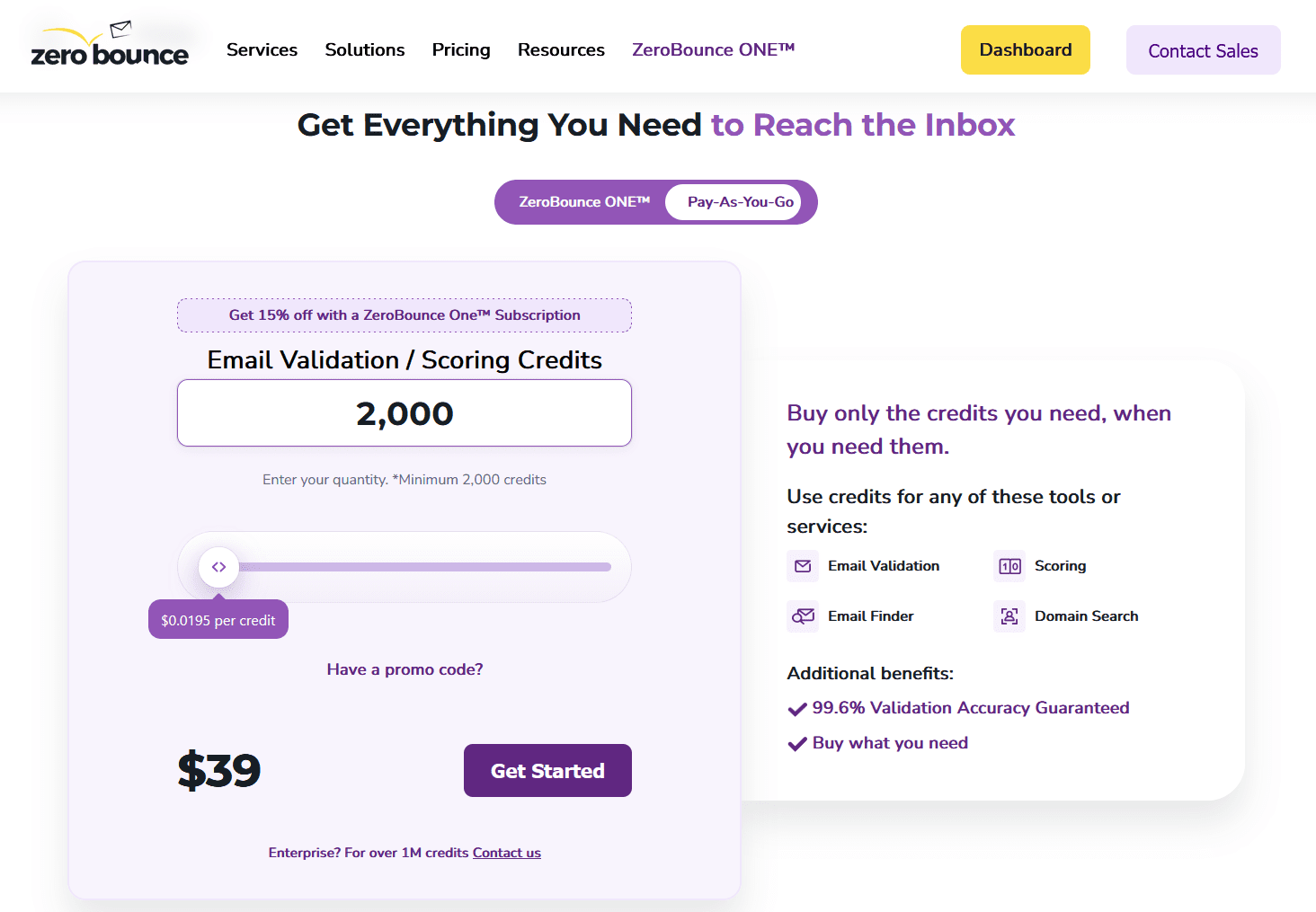Open the Services menu
The width and height of the screenshot is (1316, 912).
click(262, 50)
